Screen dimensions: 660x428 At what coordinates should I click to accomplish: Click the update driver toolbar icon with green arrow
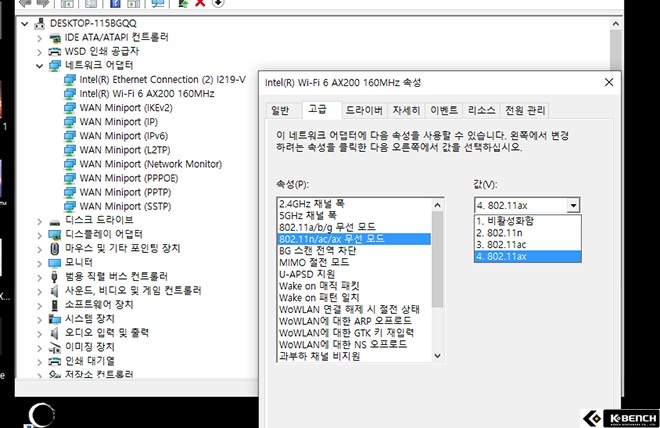pos(183,3)
